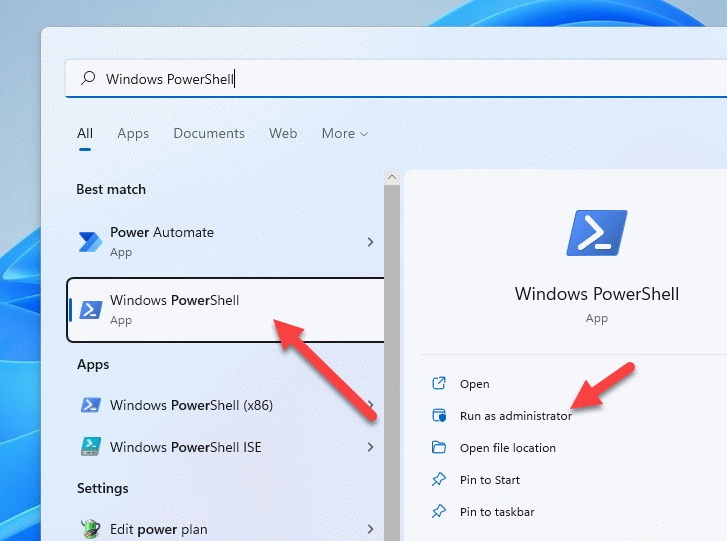Click the Best match heading
727x541 pixels.
tap(111, 189)
